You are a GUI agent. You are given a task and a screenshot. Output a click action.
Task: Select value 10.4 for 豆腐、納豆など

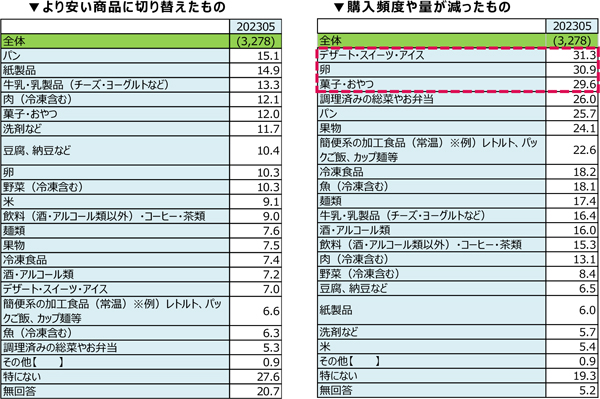point(268,151)
